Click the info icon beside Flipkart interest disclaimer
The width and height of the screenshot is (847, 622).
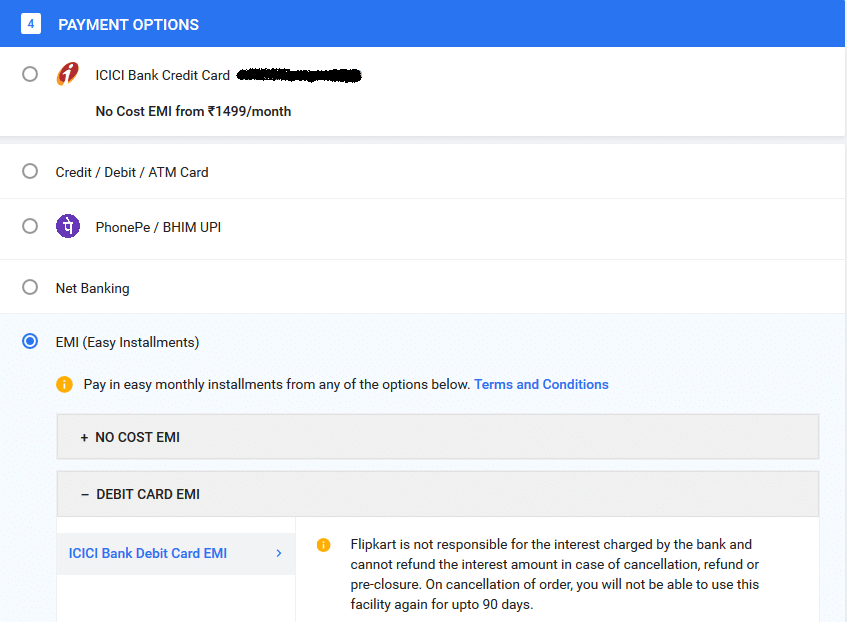[x=324, y=545]
